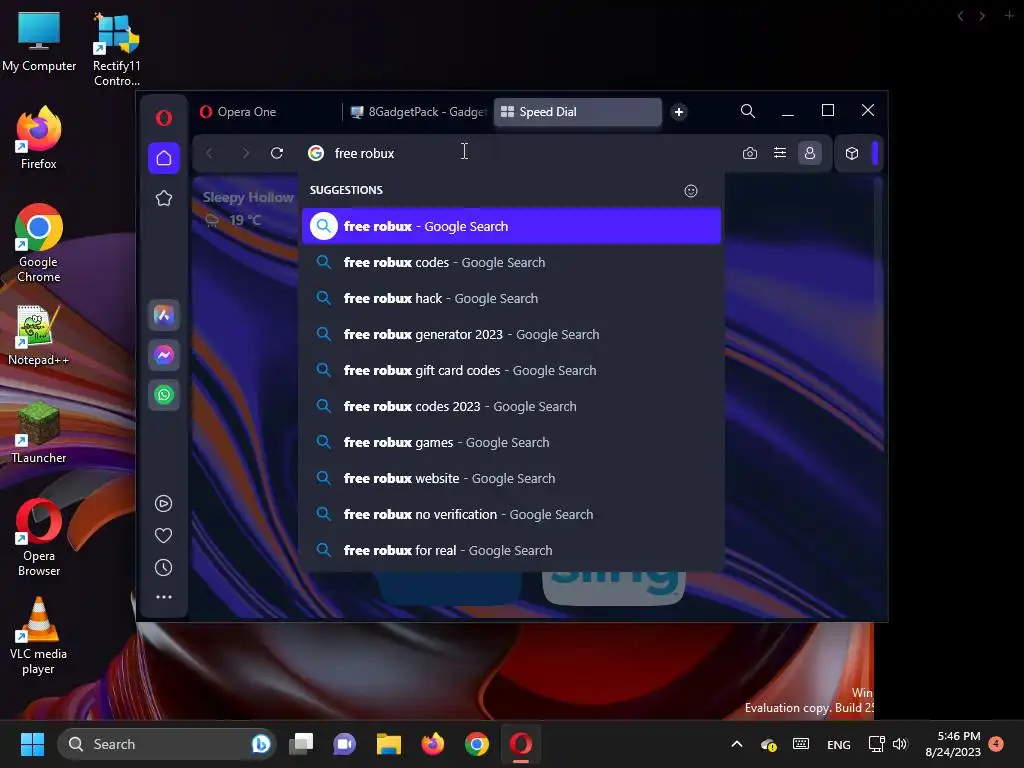The height and width of the screenshot is (768, 1024).
Task: Open Firefox desktop shortcut
Action: coord(39,138)
